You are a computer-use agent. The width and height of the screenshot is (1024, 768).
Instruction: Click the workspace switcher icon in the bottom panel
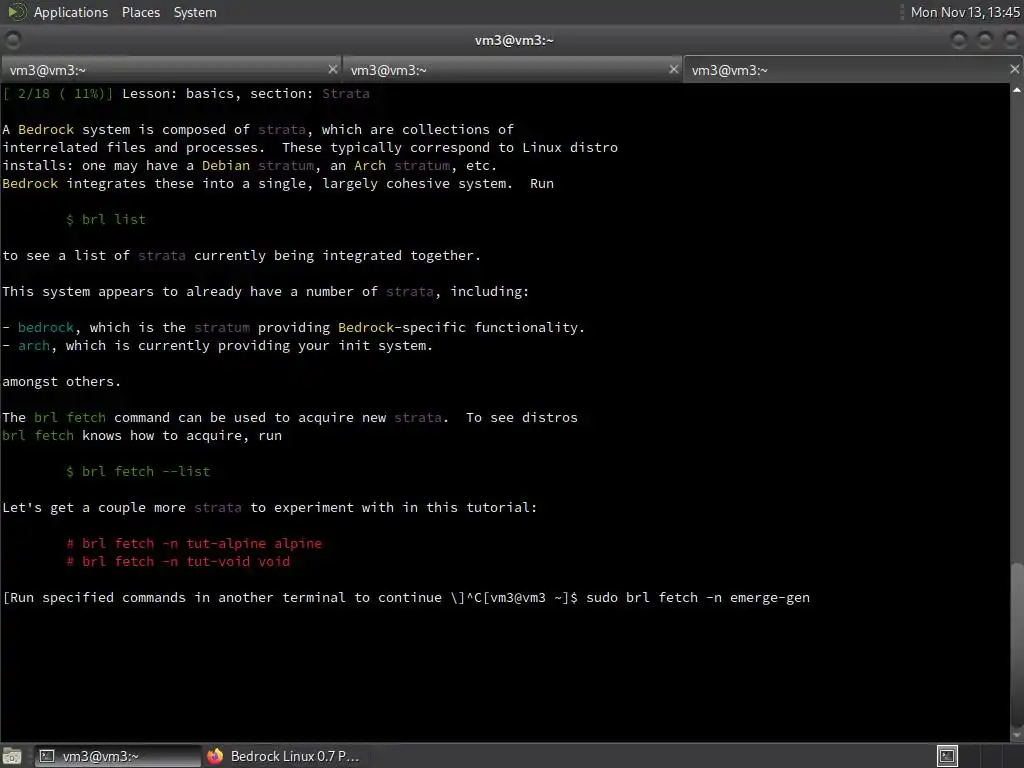[947, 756]
